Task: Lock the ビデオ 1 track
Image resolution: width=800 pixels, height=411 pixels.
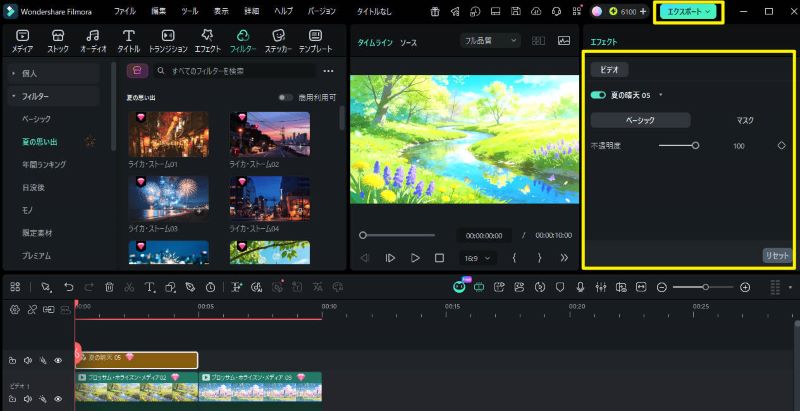Action: (12, 399)
